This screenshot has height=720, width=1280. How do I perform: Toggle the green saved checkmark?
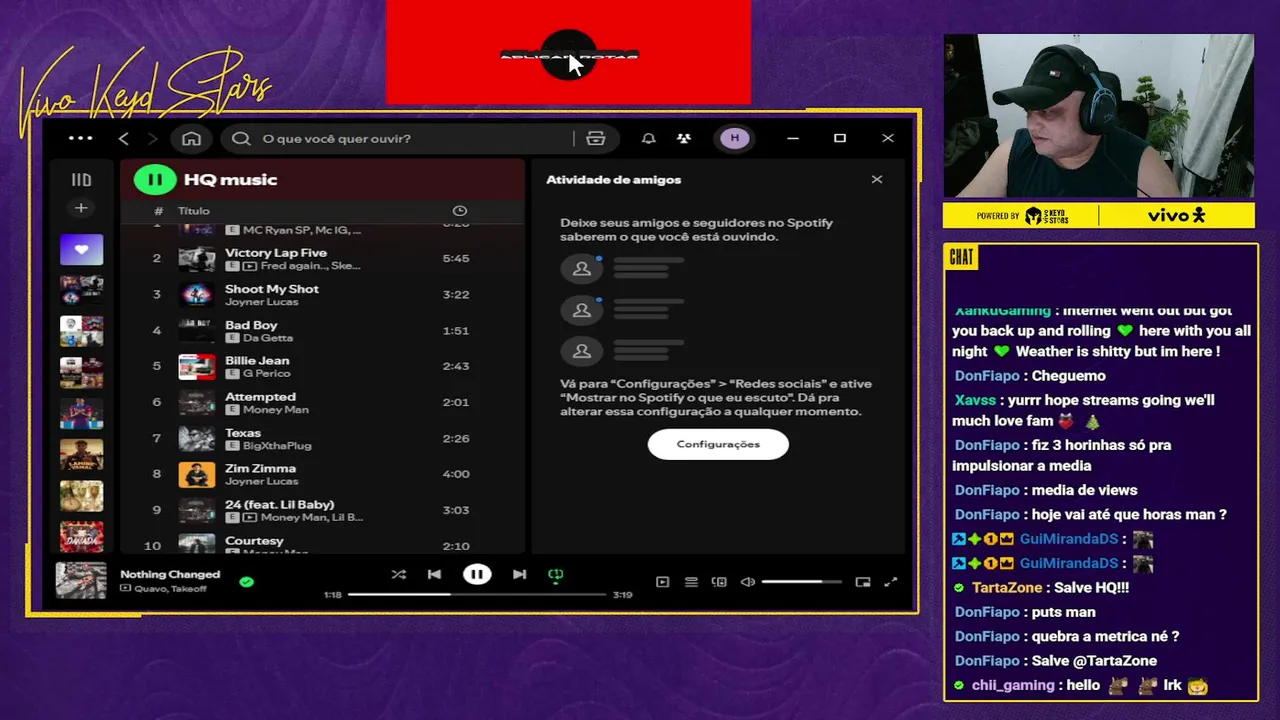click(247, 581)
